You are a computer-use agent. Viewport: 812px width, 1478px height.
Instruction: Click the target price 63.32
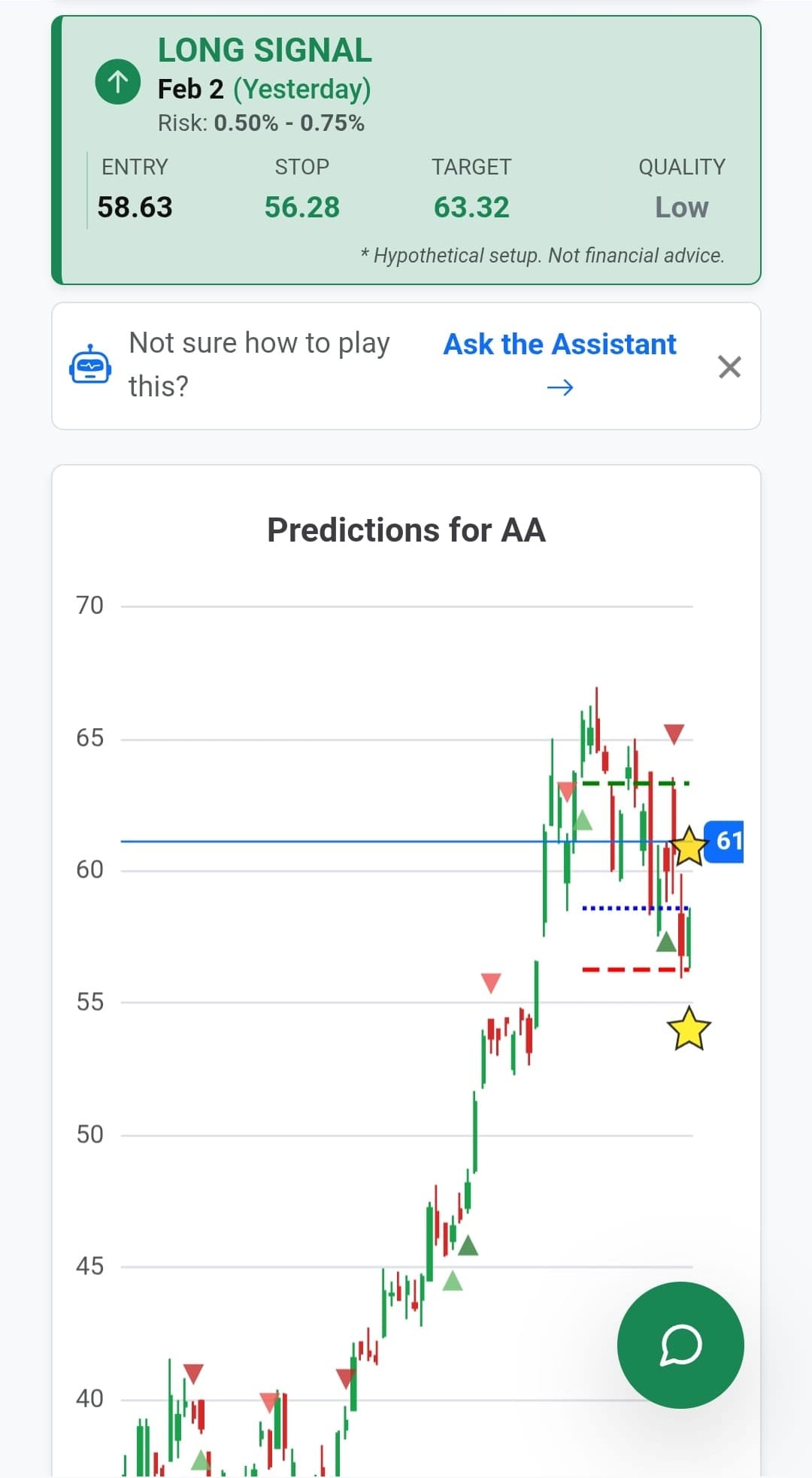click(x=471, y=207)
